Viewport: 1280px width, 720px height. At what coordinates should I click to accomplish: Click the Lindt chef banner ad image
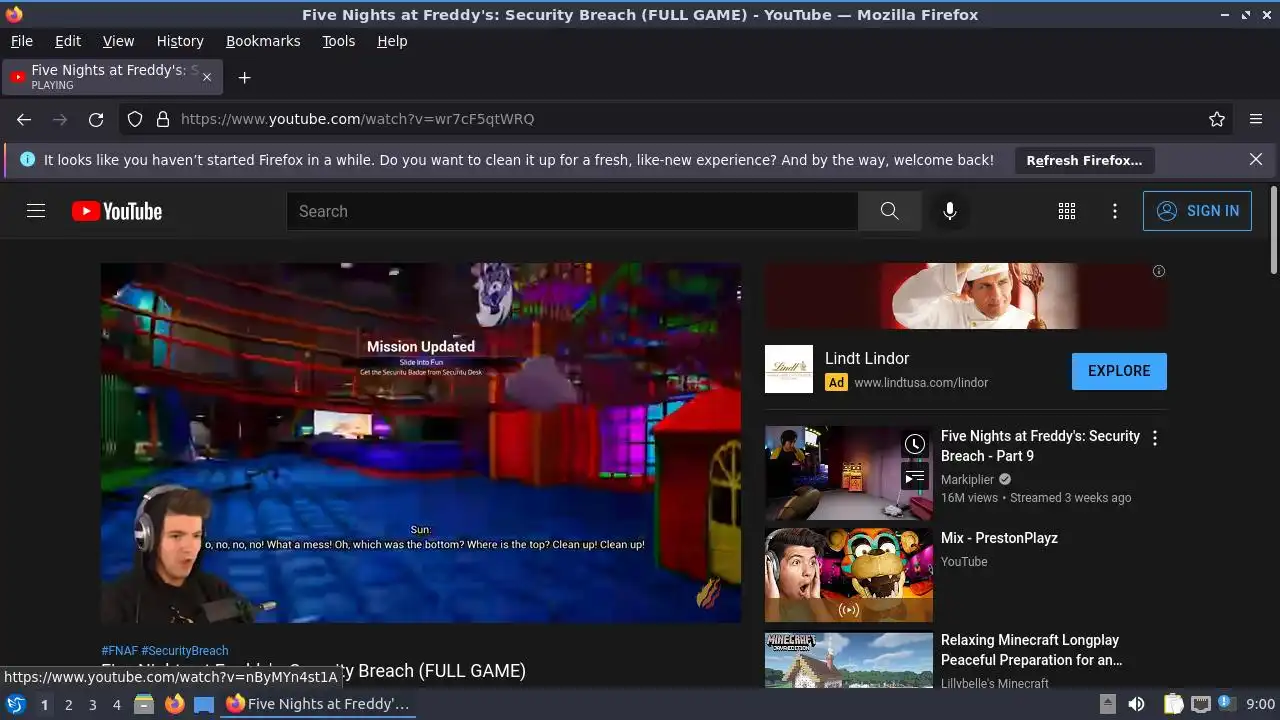[966, 296]
